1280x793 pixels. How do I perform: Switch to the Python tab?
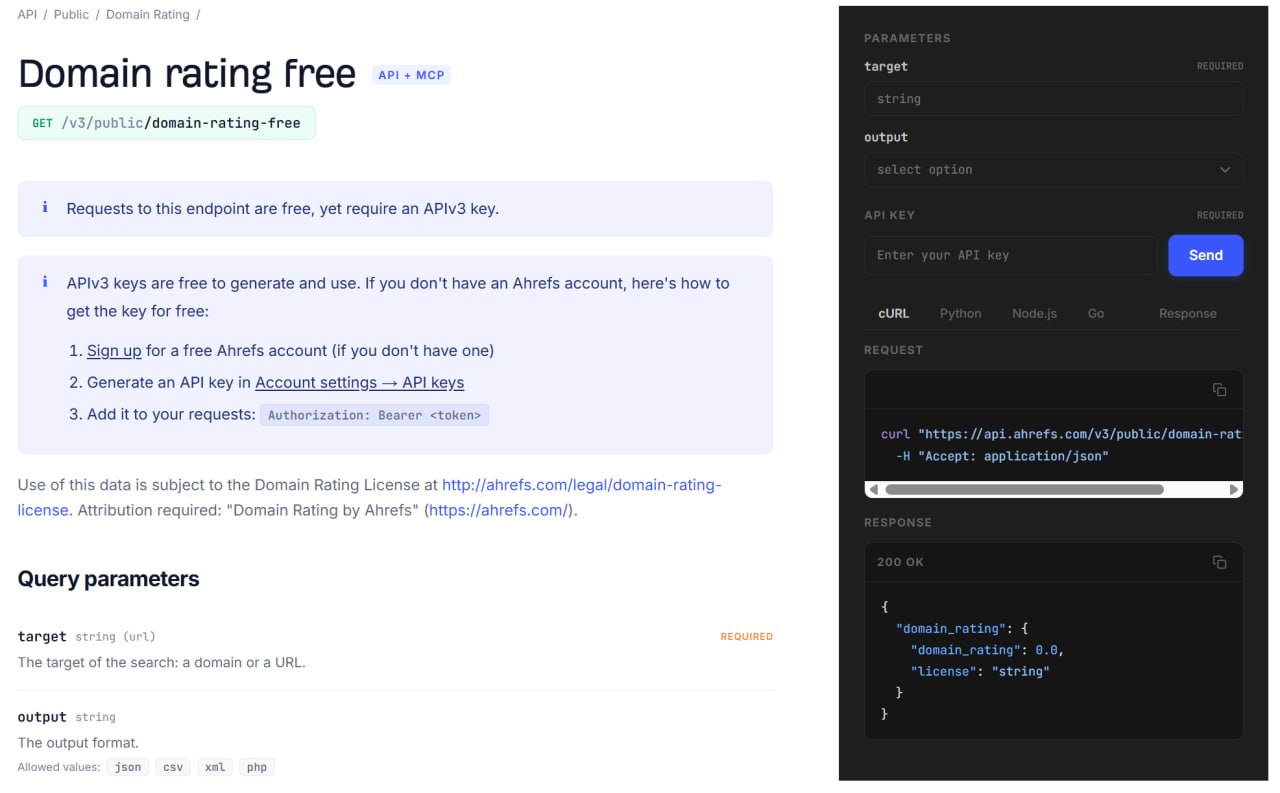[960, 313]
